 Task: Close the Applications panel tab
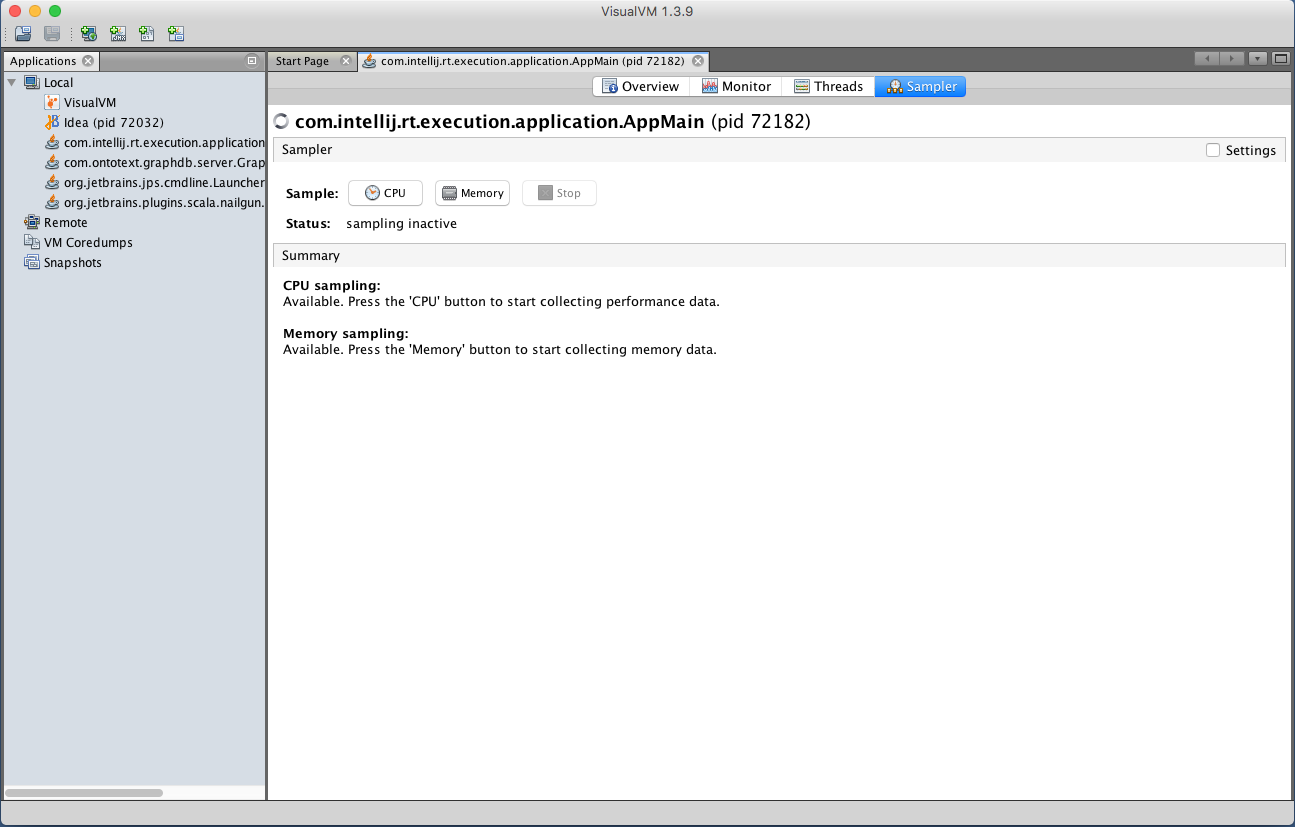(88, 61)
